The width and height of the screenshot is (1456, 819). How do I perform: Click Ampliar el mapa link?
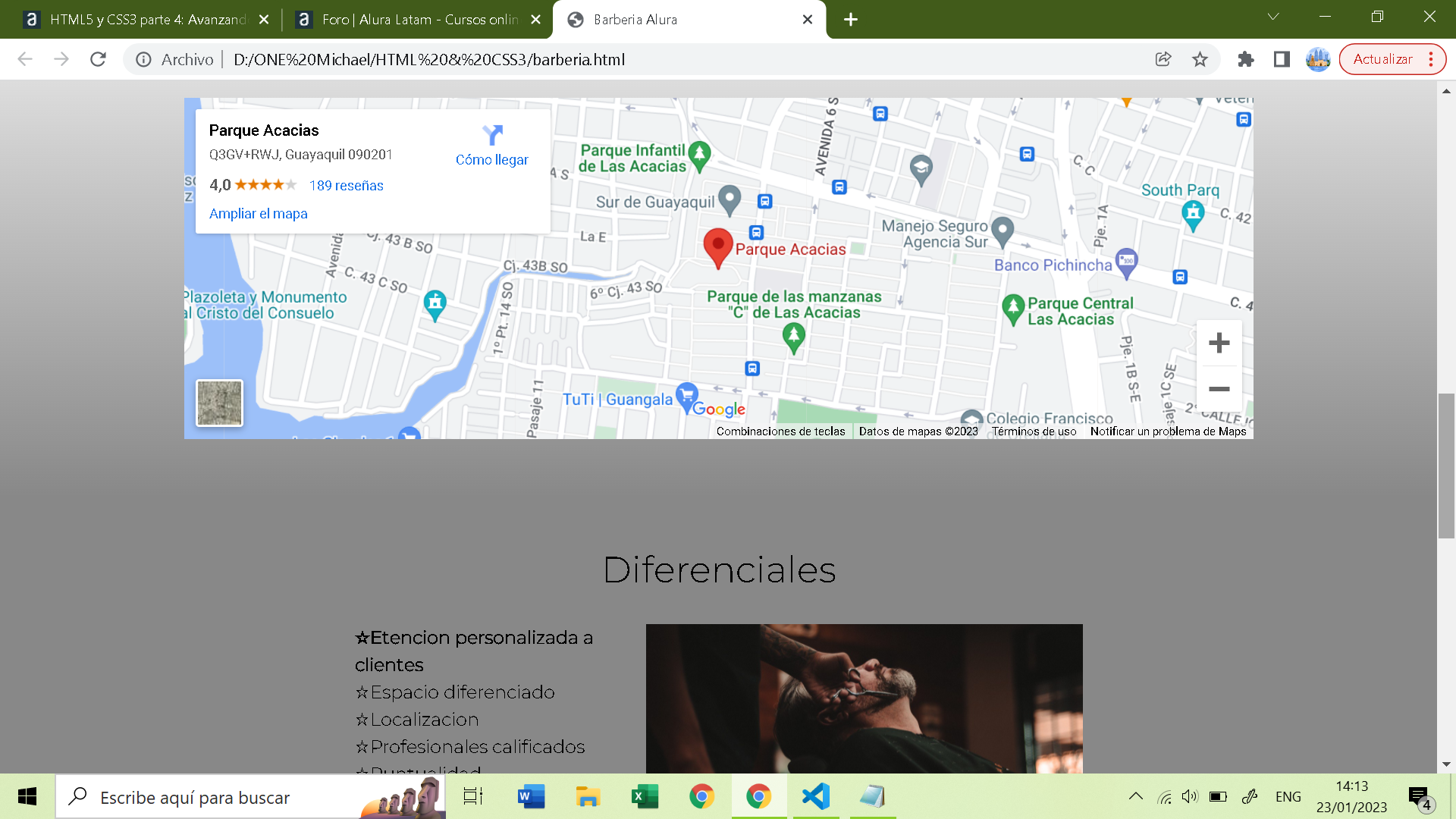258,214
